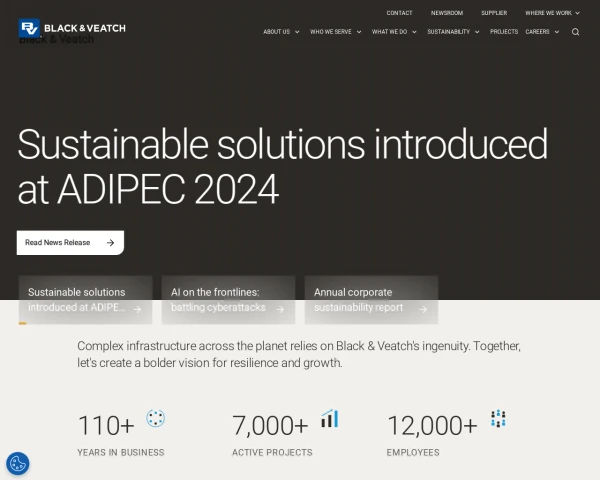Expand the Who We Serve menu

tap(335, 32)
